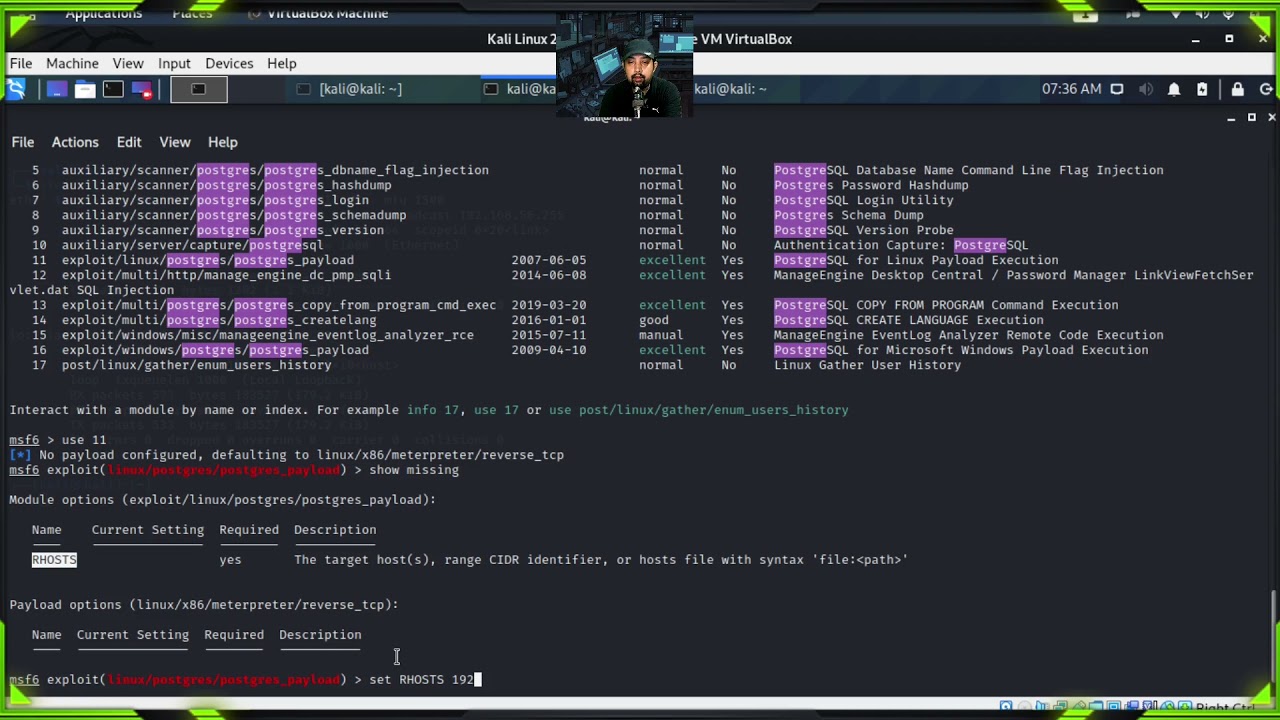This screenshot has height=720, width=1280.
Task: Toggle the volume speaker icon in Kali panel
Action: point(1146,89)
